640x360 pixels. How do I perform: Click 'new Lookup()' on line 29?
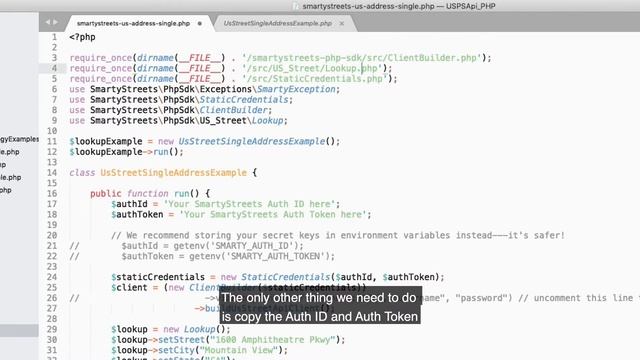click(x=194, y=329)
